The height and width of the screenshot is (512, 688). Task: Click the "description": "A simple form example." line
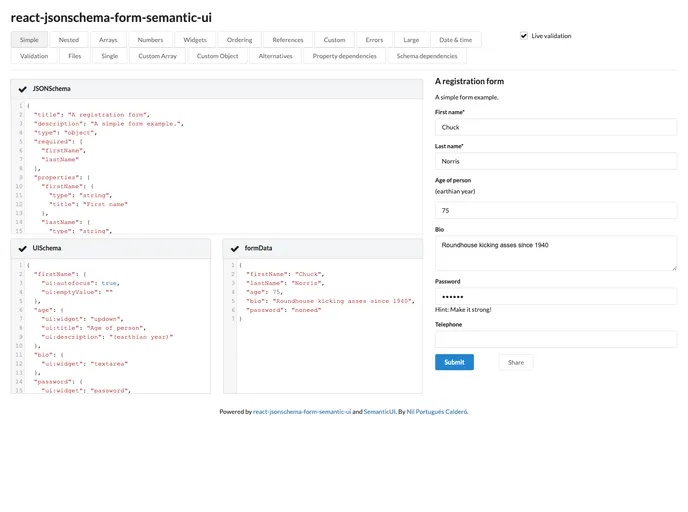109,124
